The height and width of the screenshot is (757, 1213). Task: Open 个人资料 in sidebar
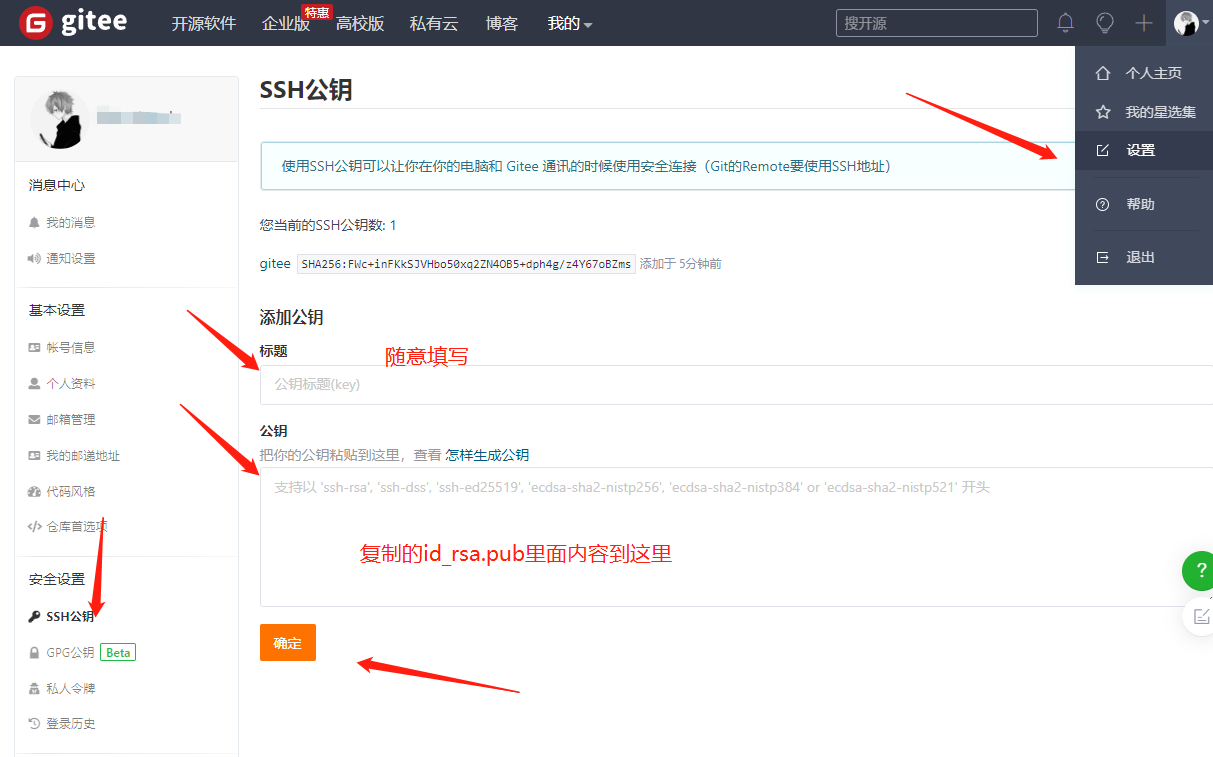71,383
